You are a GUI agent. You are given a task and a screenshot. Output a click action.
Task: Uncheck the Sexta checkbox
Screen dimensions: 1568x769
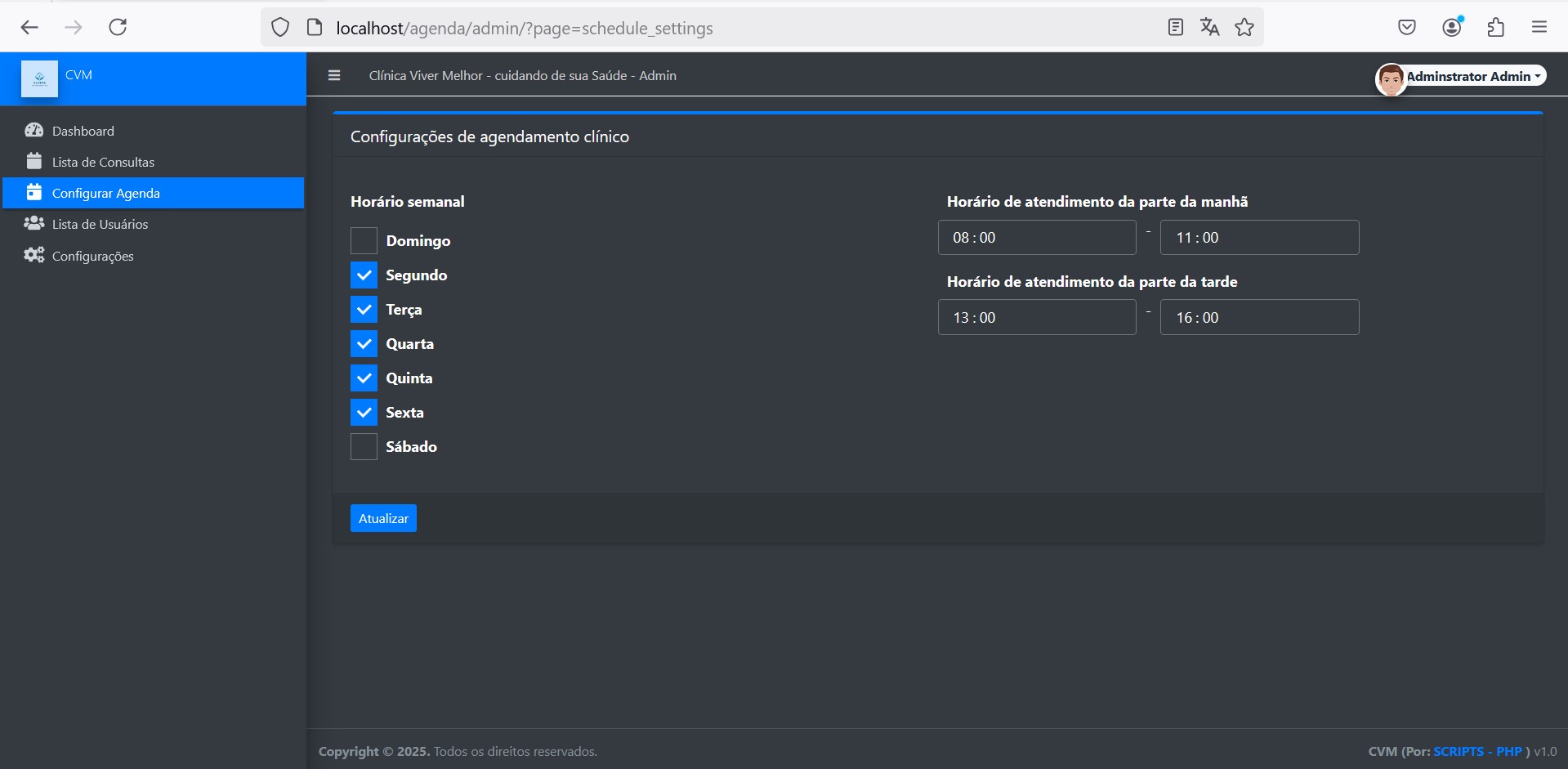[x=364, y=413]
